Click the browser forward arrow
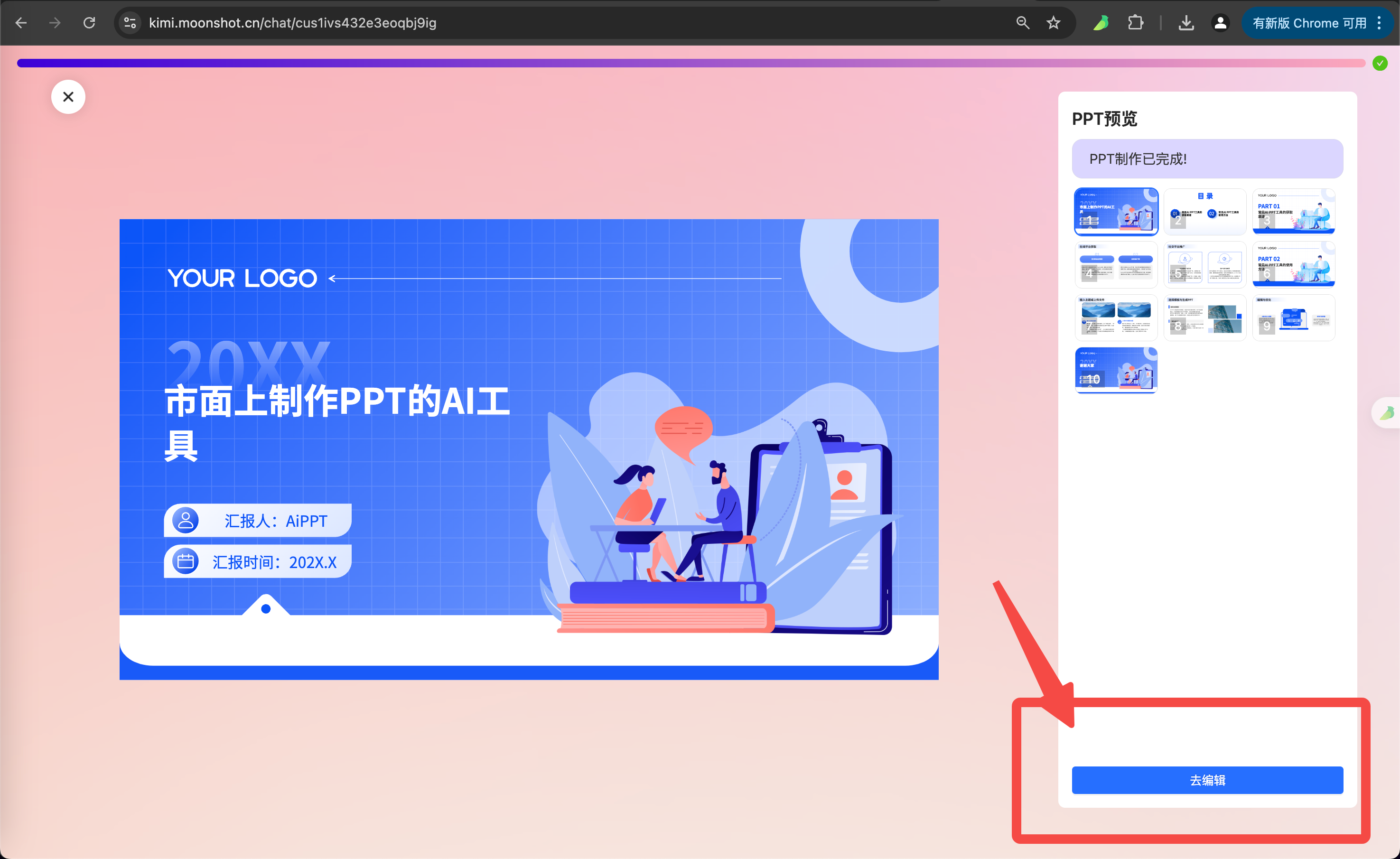The width and height of the screenshot is (1400, 859). pyautogui.click(x=55, y=23)
